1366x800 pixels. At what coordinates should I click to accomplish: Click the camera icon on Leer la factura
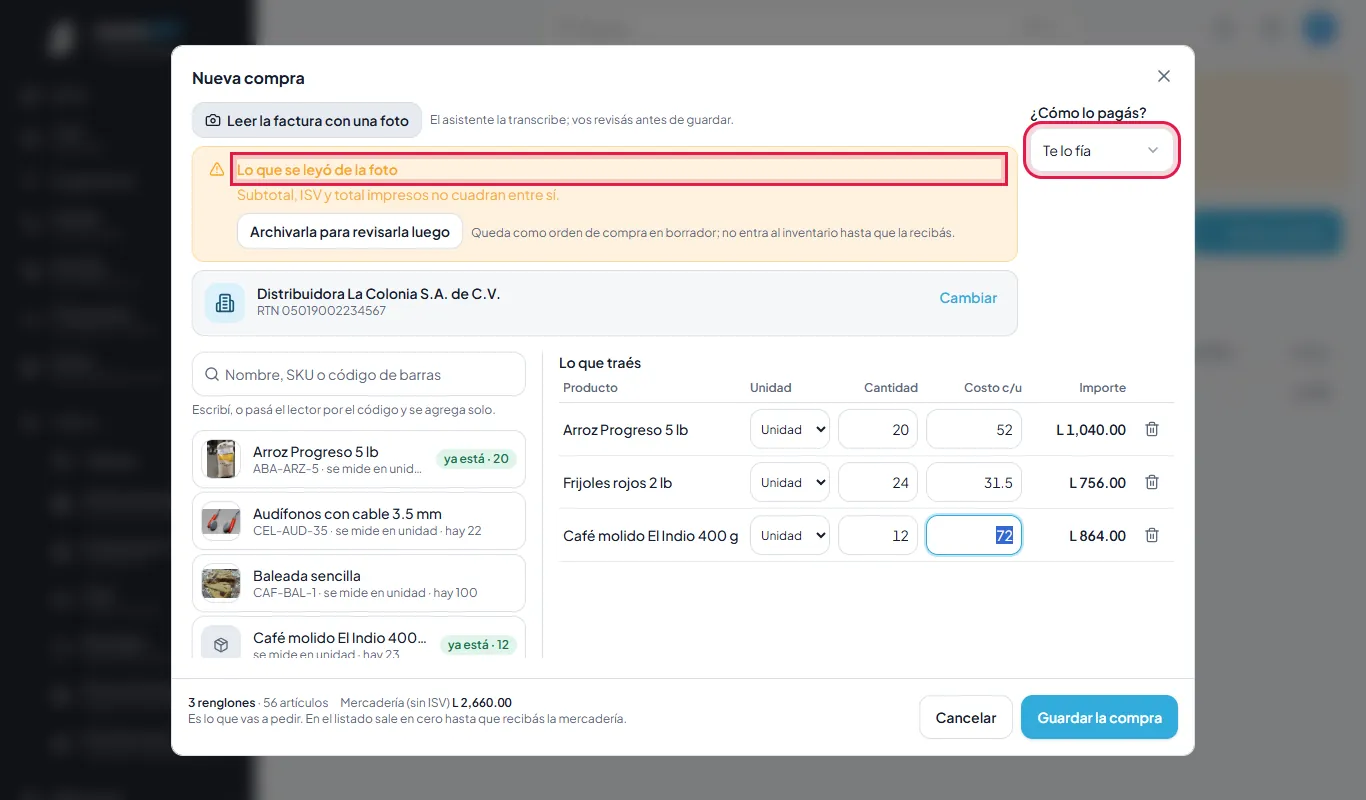[213, 121]
